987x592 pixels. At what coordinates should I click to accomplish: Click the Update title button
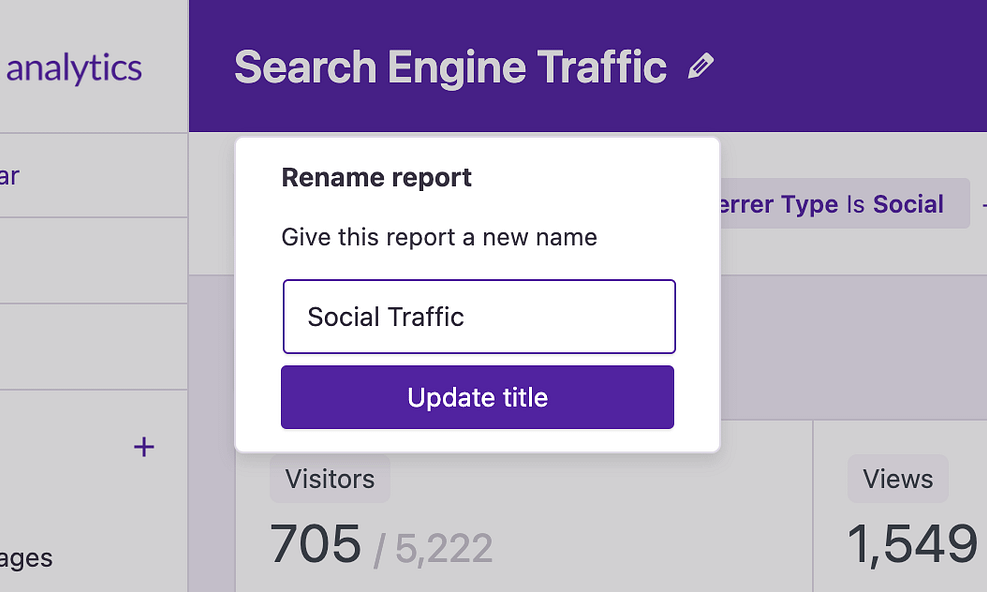click(477, 397)
